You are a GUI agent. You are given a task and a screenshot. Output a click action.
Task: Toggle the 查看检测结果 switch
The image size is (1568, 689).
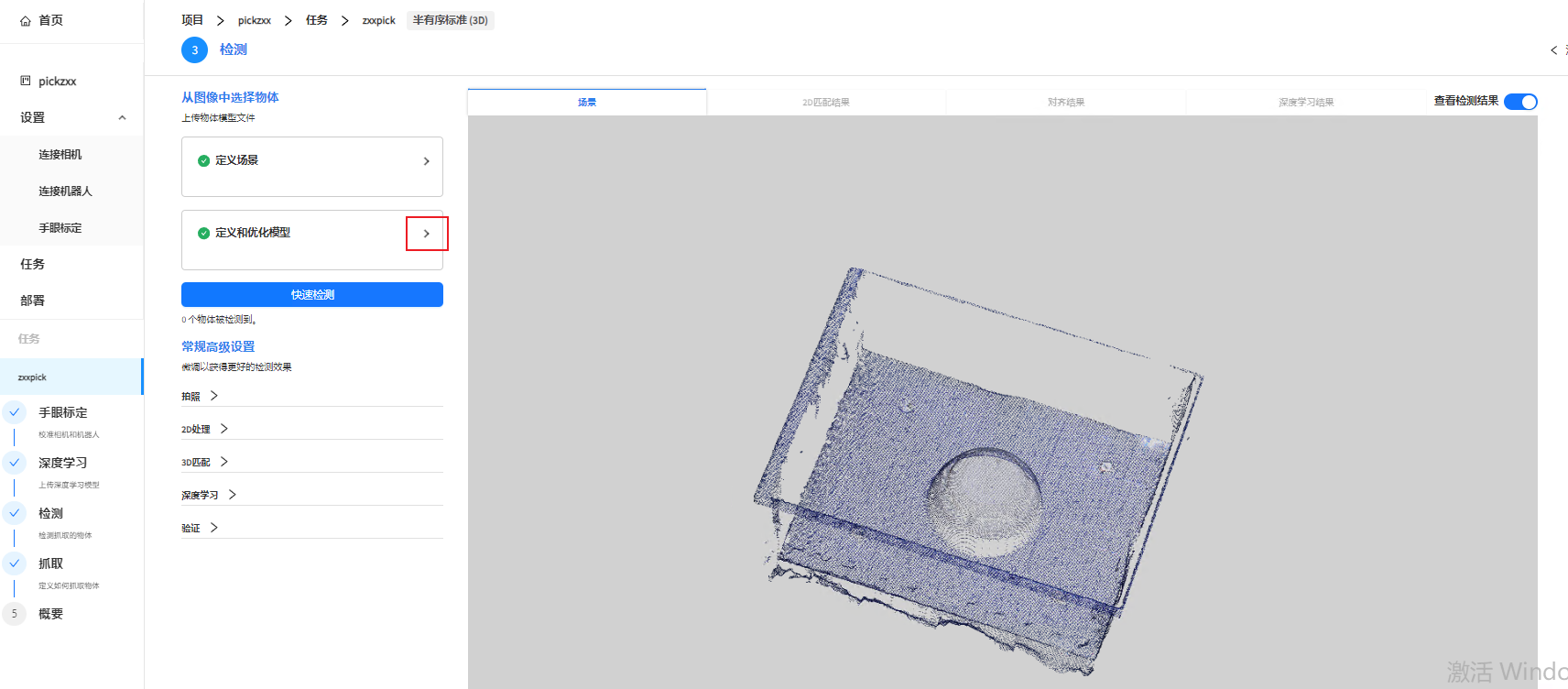click(1520, 102)
